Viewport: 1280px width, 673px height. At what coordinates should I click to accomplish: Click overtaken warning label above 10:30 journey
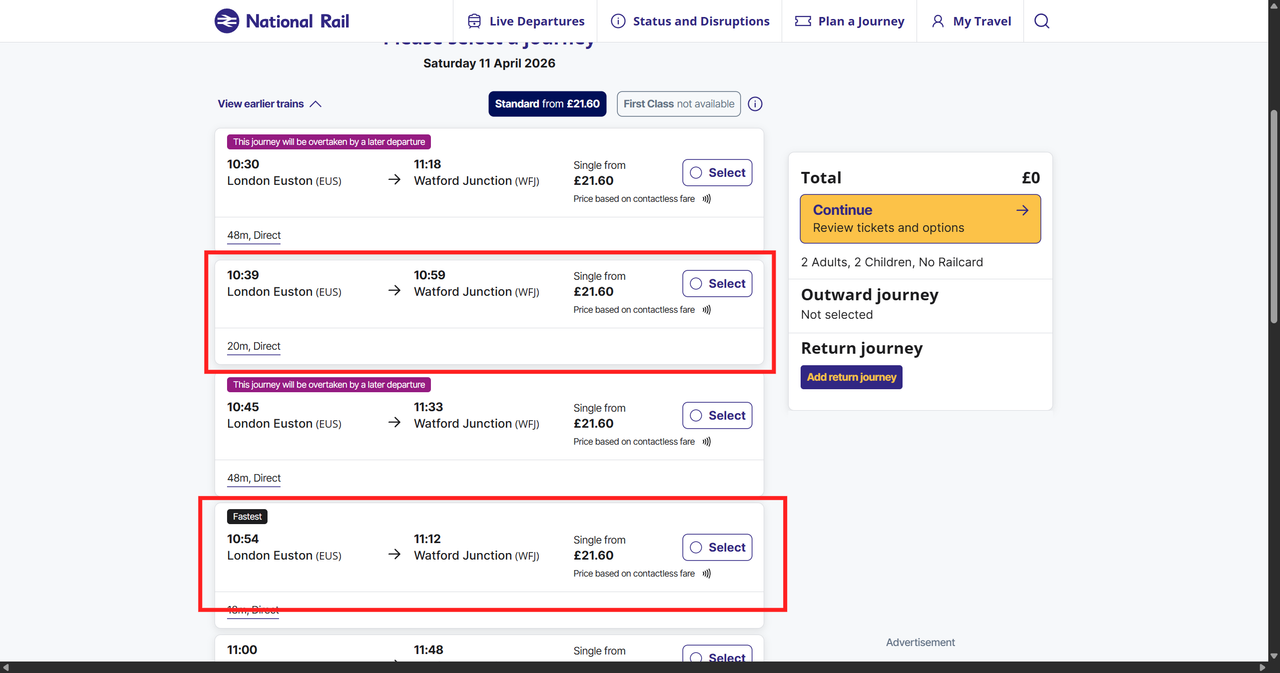329,142
